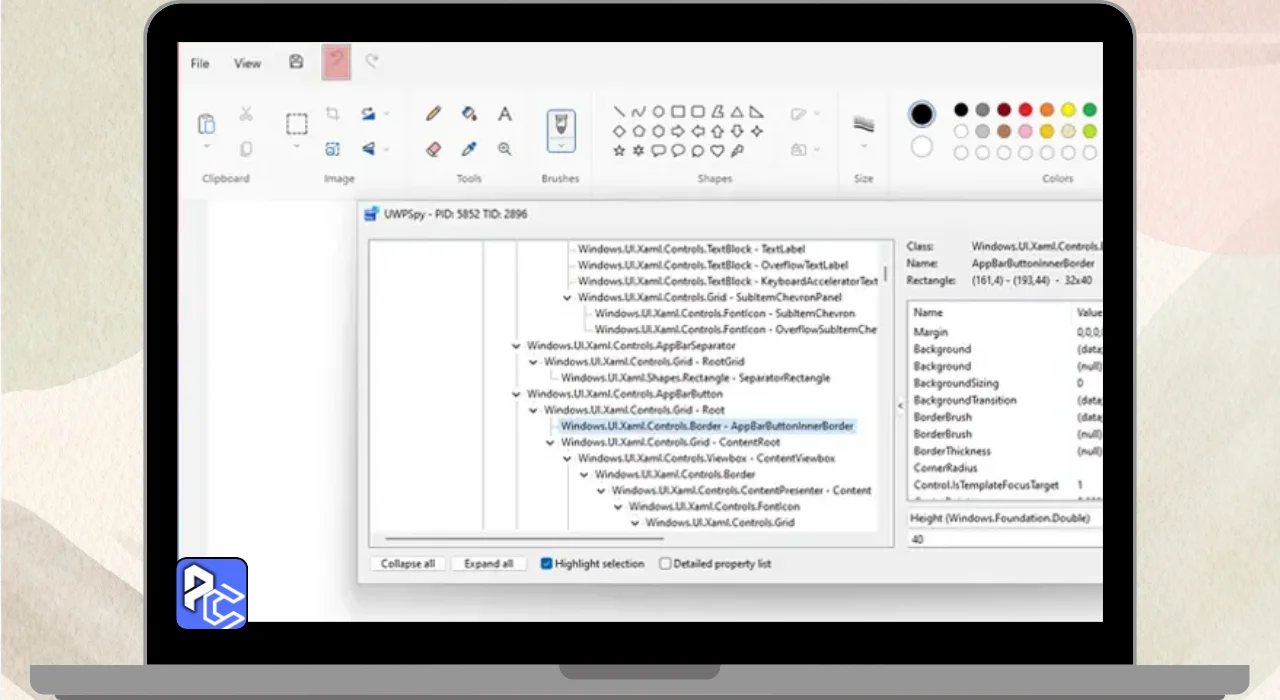The height and width of the screenshot is (700, 1280).
Task: Open the dropdown arrow under Paste
Action: click(x=206, y=147)
